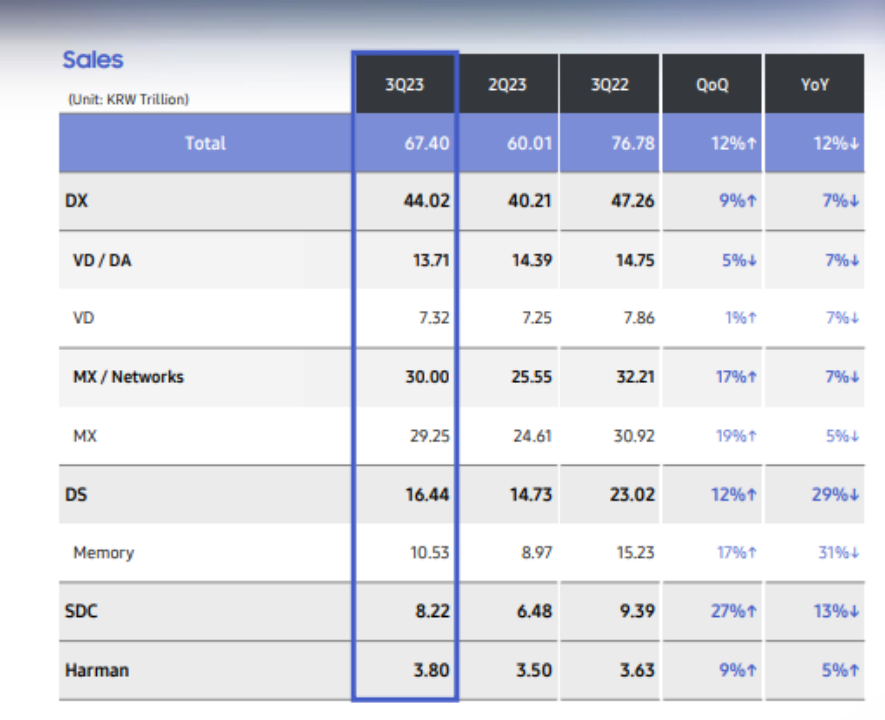Click the 3Q22 column header
This screenshot has height=720, width=885.
pyautogui.click(x=609, y=85)
